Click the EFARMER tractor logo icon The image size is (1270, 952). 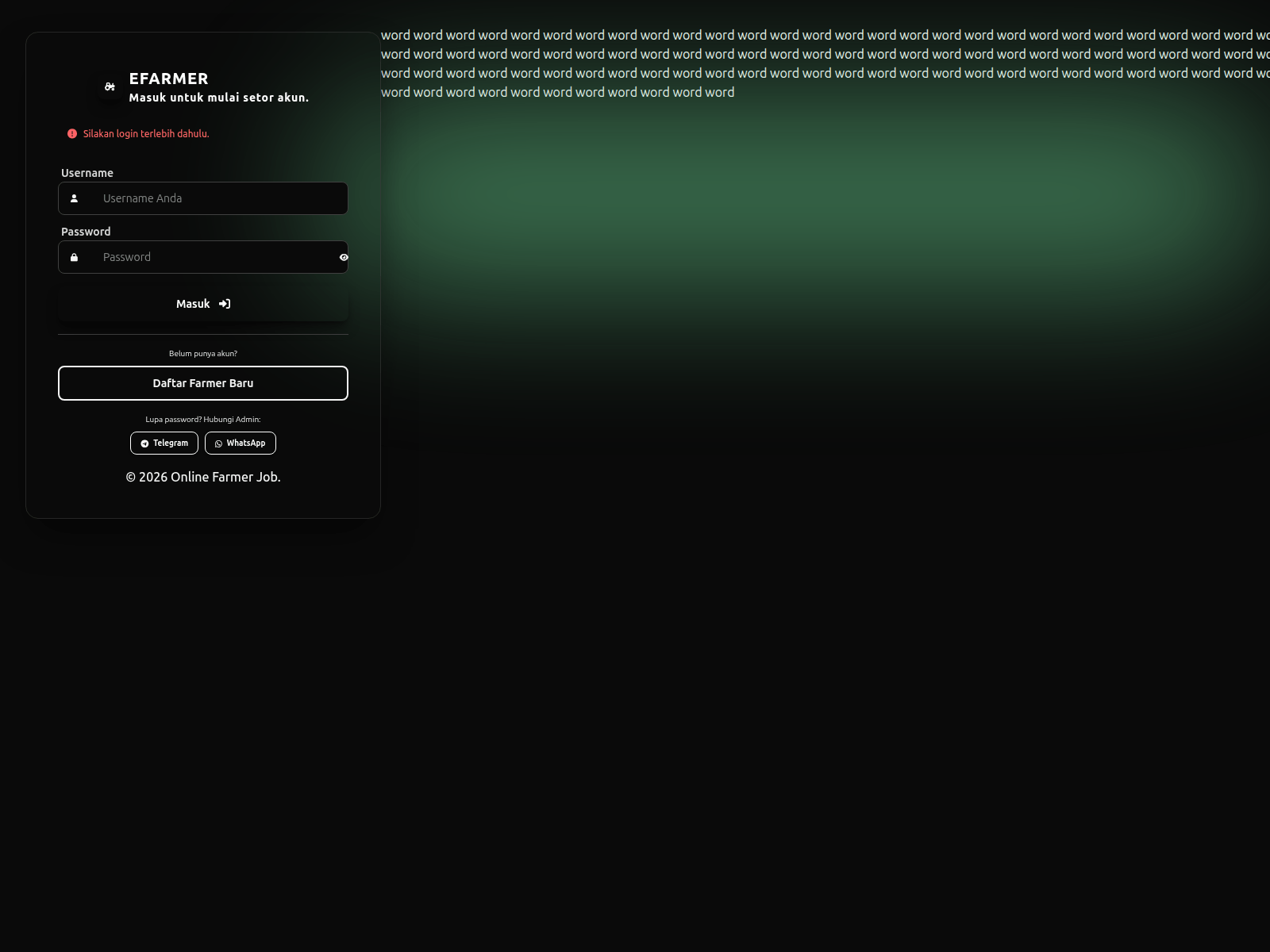(x=110, y=86)
